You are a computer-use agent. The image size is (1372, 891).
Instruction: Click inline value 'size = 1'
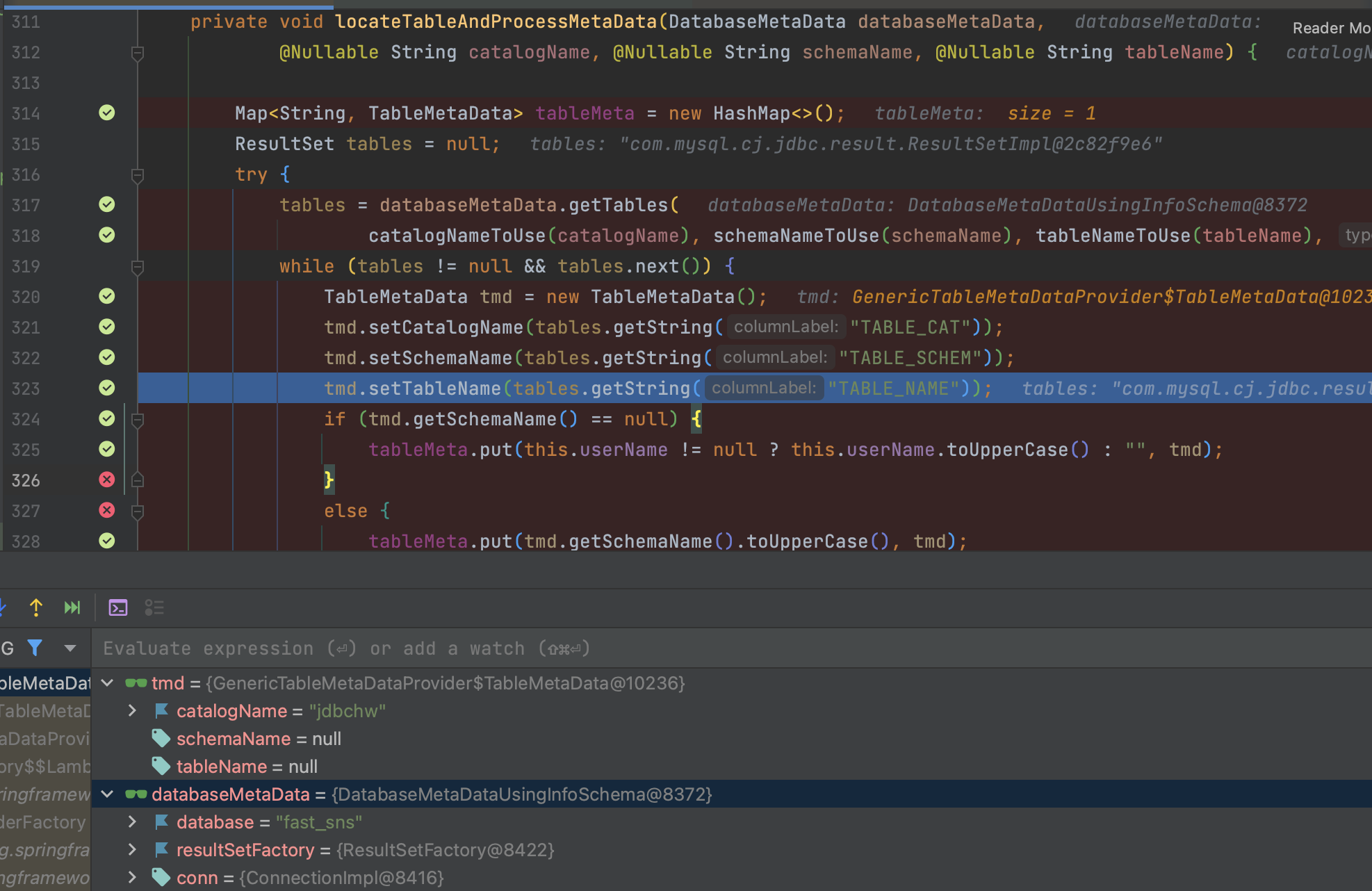click(x=1052, y=113)
